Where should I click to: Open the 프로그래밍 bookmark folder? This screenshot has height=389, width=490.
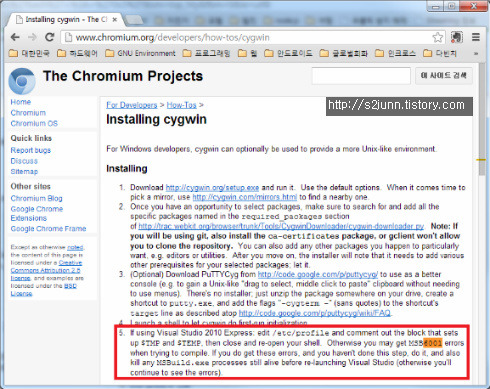206,53
